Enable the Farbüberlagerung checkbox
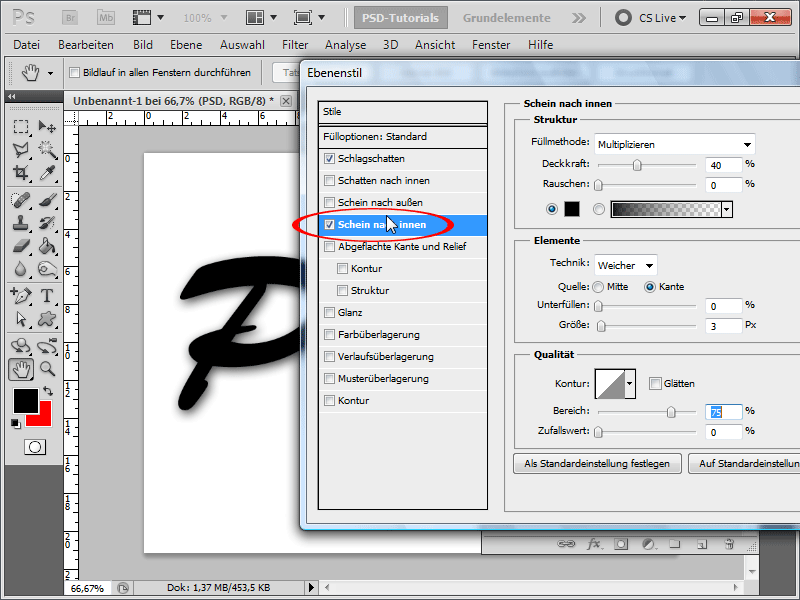The width and height of the screenshot is (800, 600). point(330,335)
